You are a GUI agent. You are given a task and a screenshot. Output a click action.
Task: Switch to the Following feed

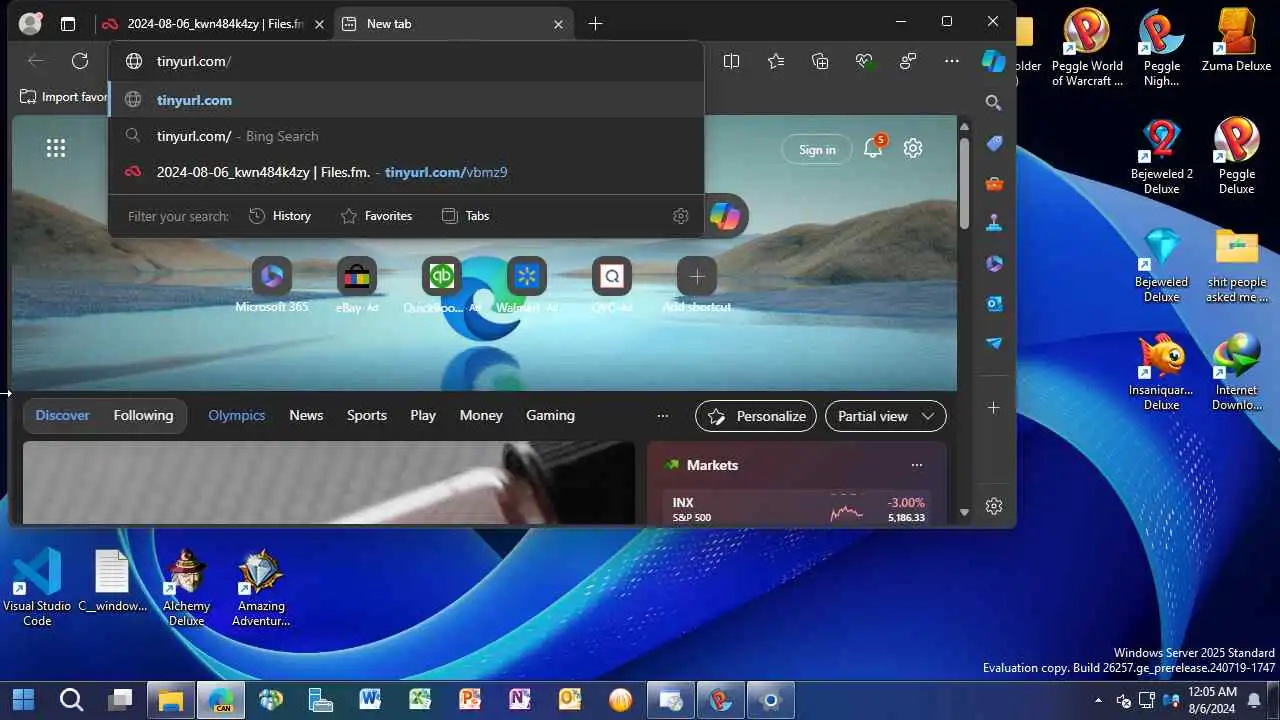coord(143,416)
